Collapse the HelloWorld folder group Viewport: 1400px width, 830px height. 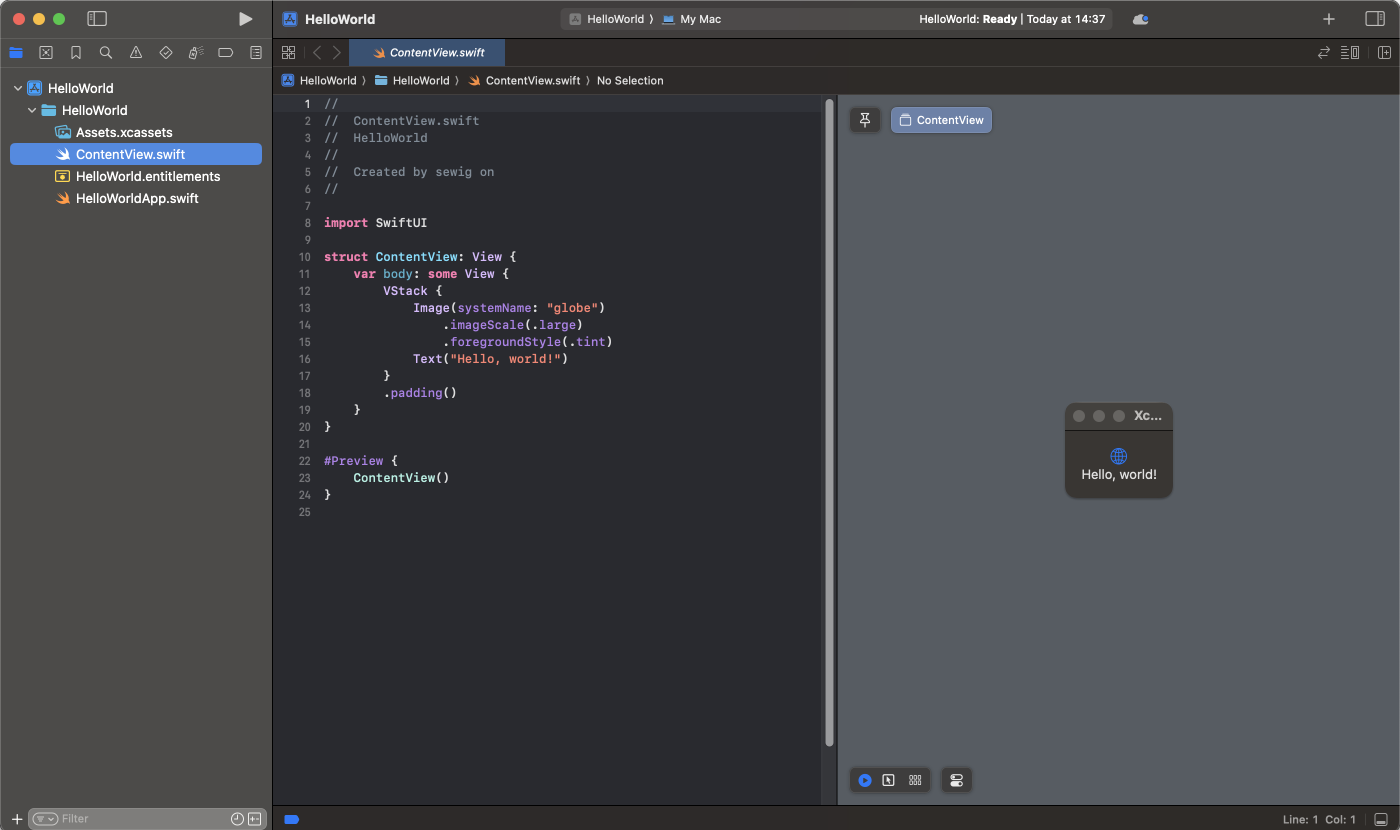pyautogui.click(x=32, y=110)
